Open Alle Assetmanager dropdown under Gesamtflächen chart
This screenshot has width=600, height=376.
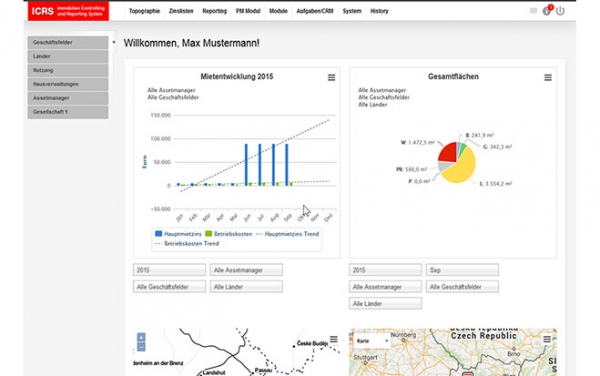point(385,287)
